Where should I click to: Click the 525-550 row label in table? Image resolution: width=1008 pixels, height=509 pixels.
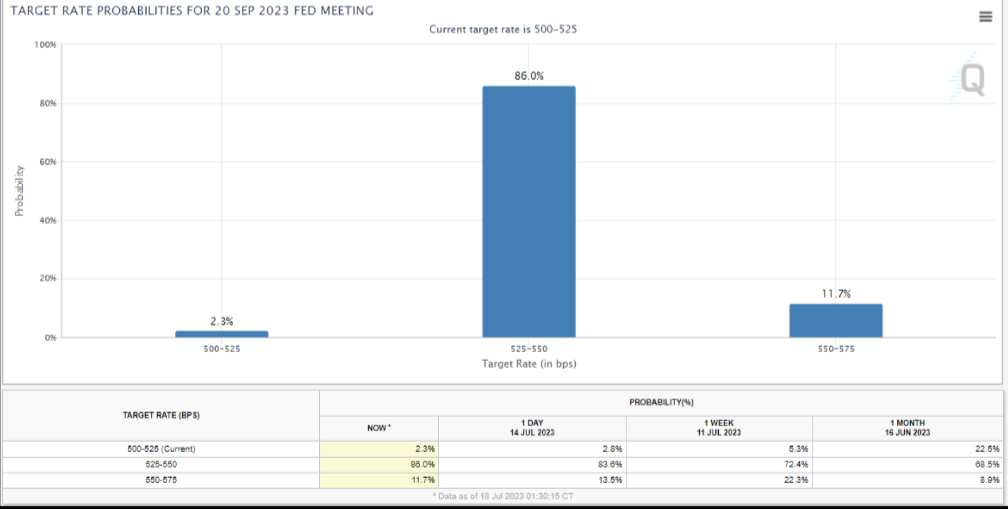161,464
